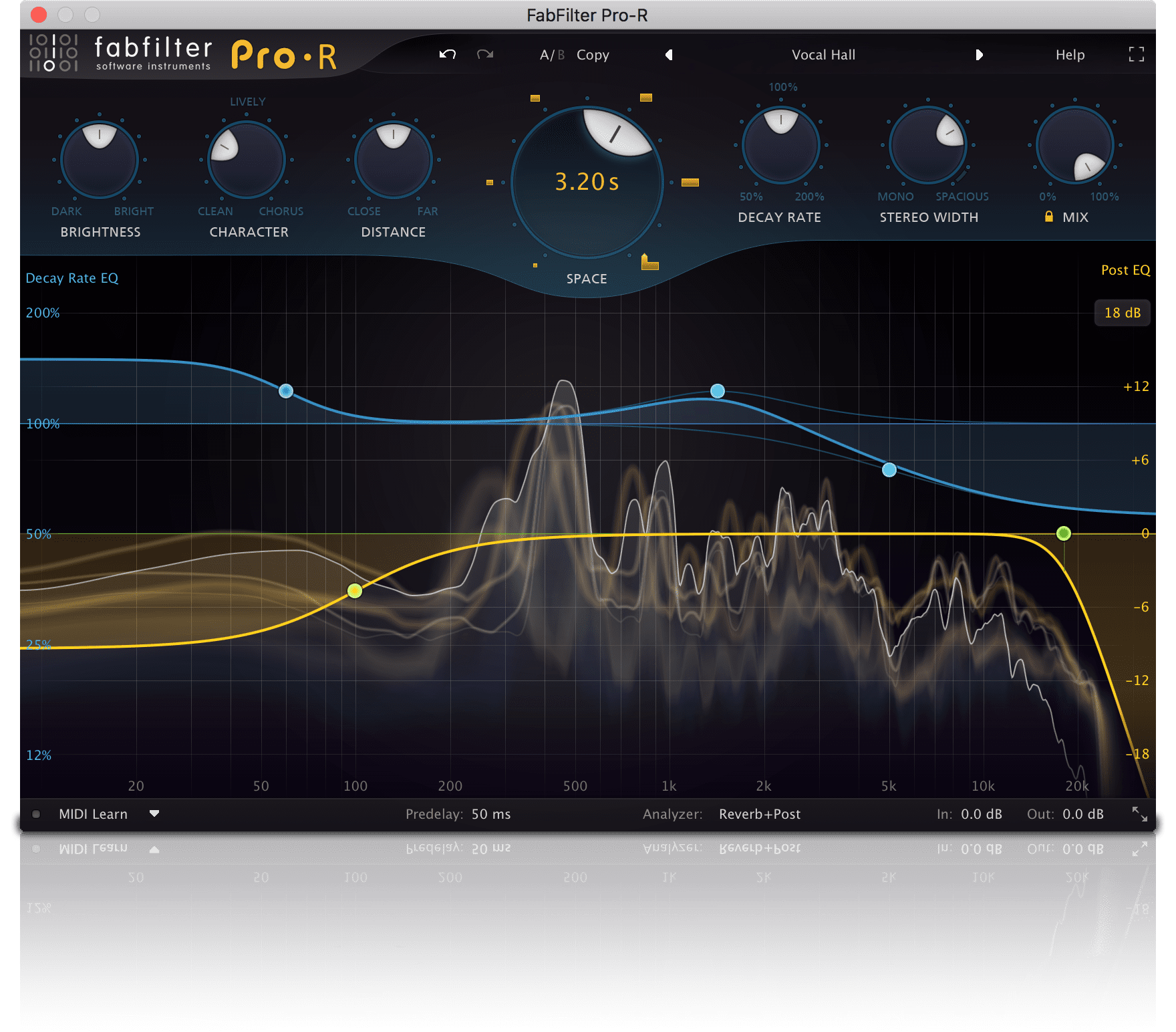
Task: Click the CLOSE label under Distance
Action: pos(364,211)
